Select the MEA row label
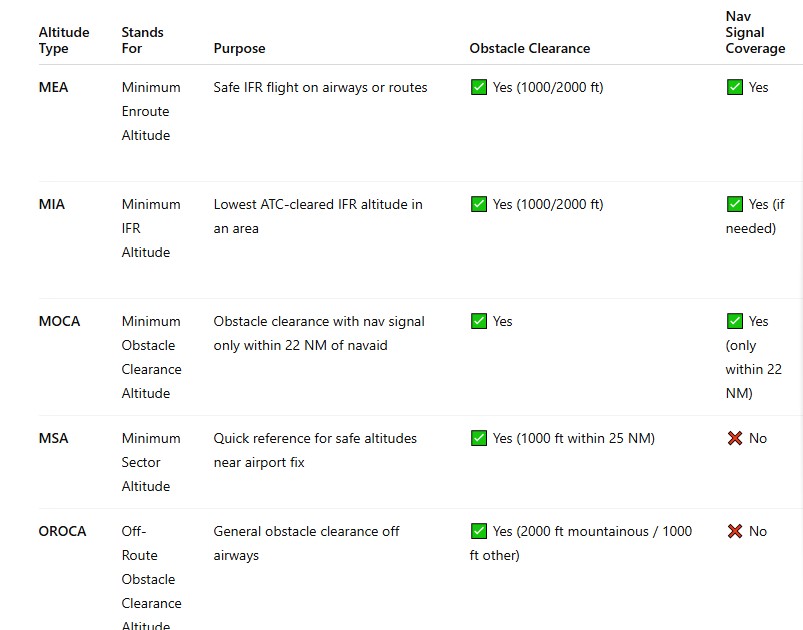The image size is (803, 630). pos(53,87)
